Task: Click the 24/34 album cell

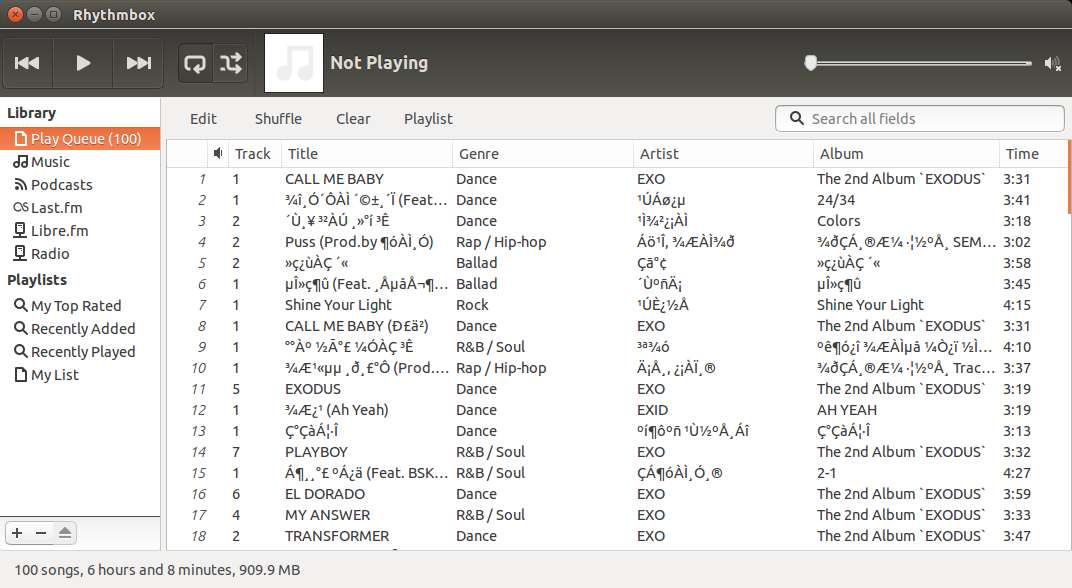Action: (835, 200)
